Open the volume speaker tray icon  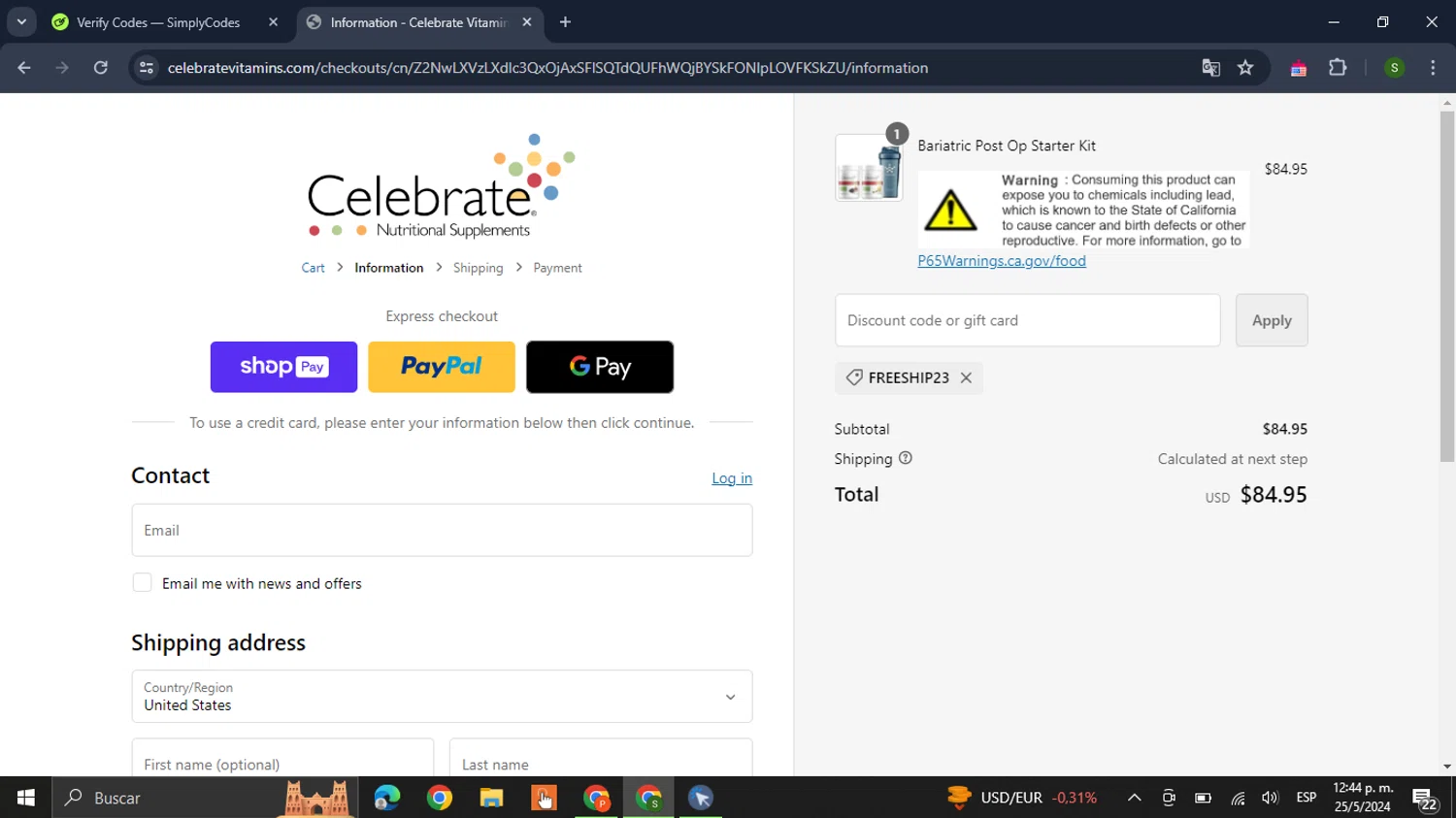[x=1271, y=798]
